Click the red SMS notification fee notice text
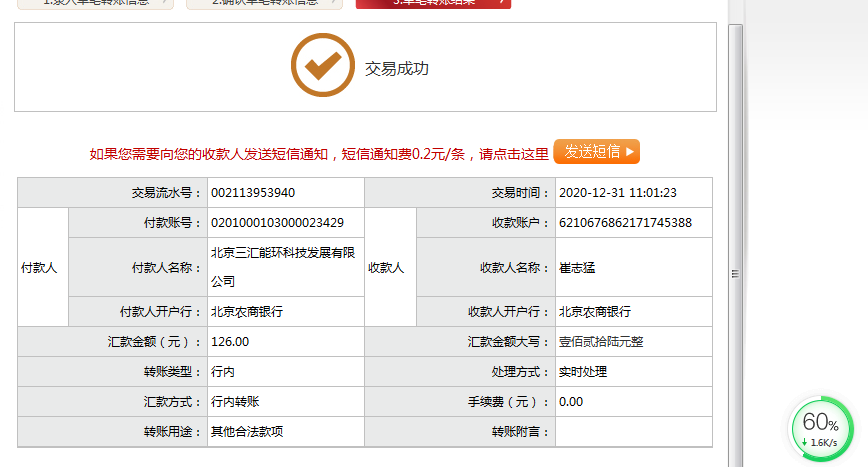Screen dimensions: 868x467 click(x=319, y=153)
